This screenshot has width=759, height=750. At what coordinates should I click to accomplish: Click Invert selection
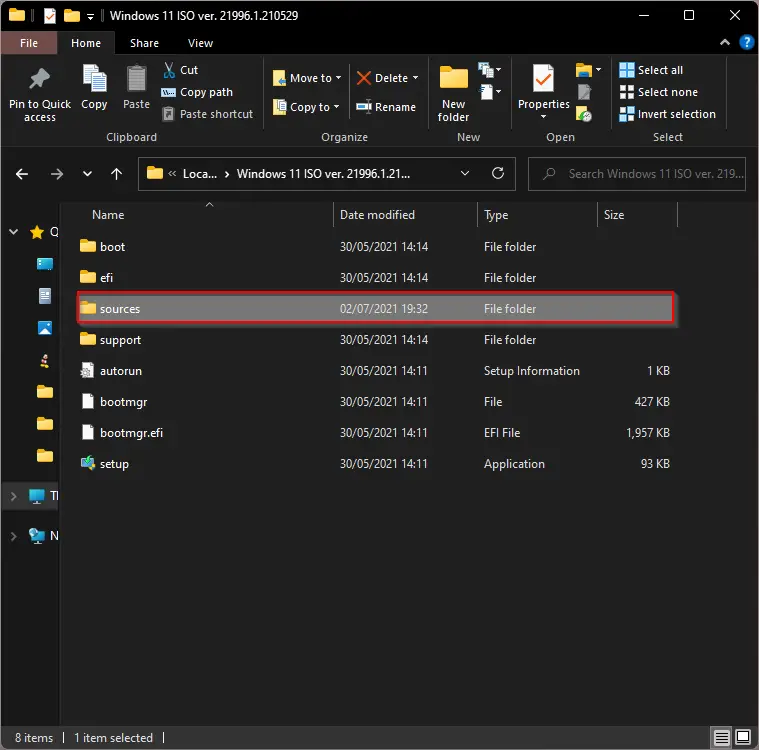tap(668, 114)
